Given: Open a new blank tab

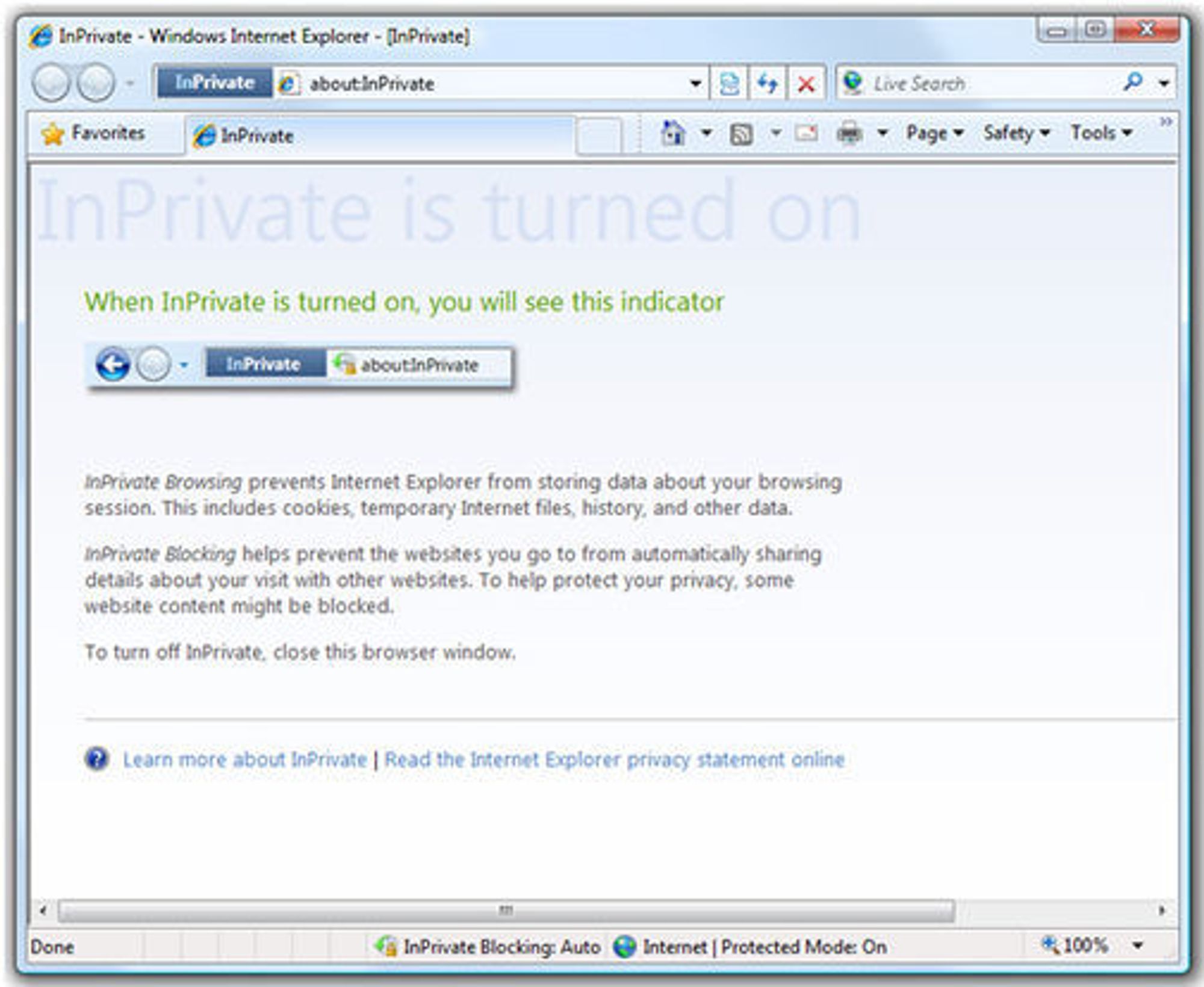Looking at the screenshot, I should click(x=598, y=137).
